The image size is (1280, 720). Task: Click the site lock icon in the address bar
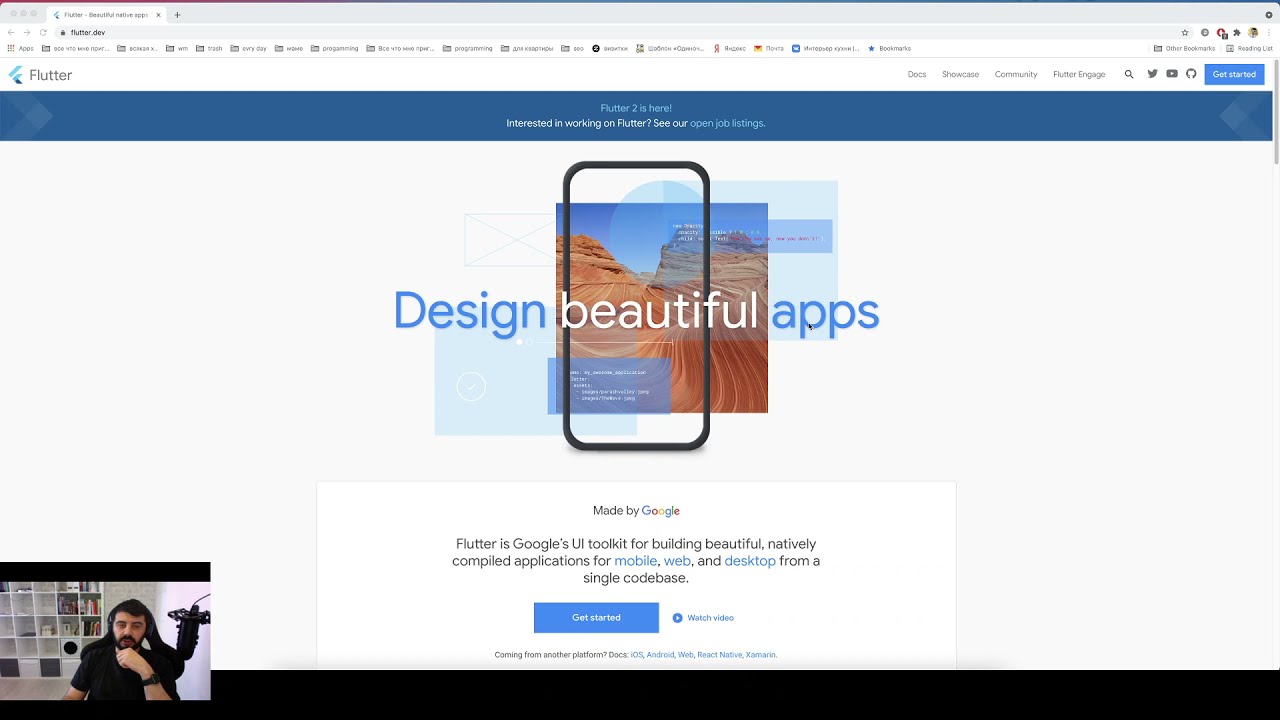click(x=62, y=32)
